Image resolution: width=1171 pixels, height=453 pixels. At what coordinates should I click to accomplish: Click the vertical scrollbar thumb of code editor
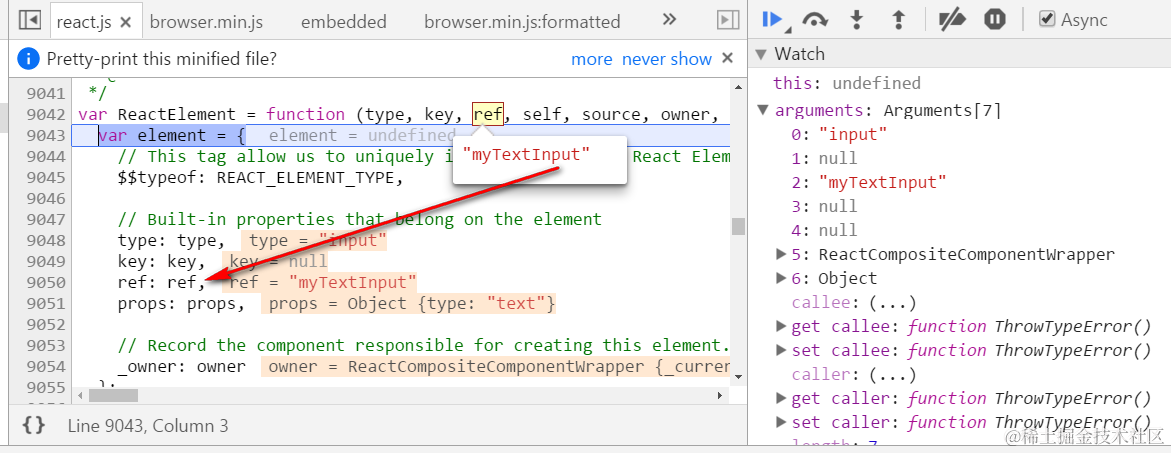click(x=738, y=226)
